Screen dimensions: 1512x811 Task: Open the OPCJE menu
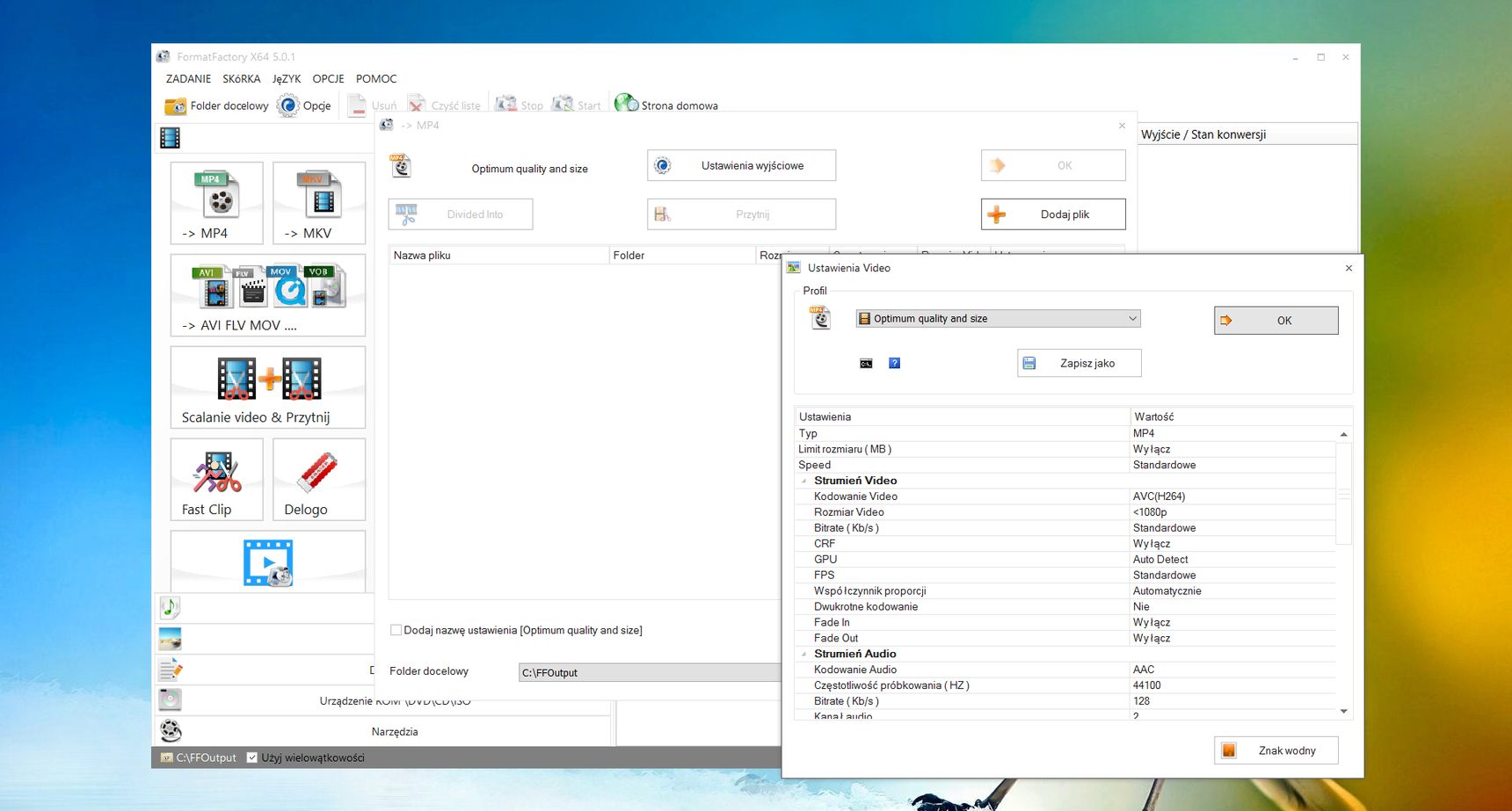(x=328, y=79)
